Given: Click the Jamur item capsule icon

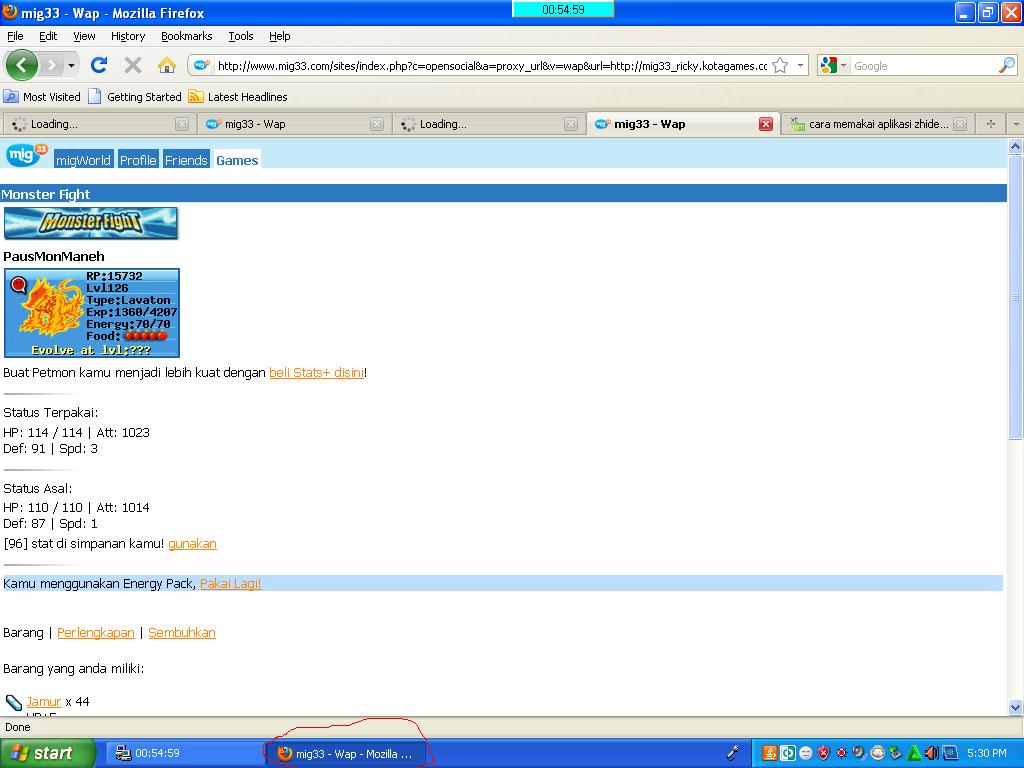Looking at the screenshot, I should click(x=14, y=703).
